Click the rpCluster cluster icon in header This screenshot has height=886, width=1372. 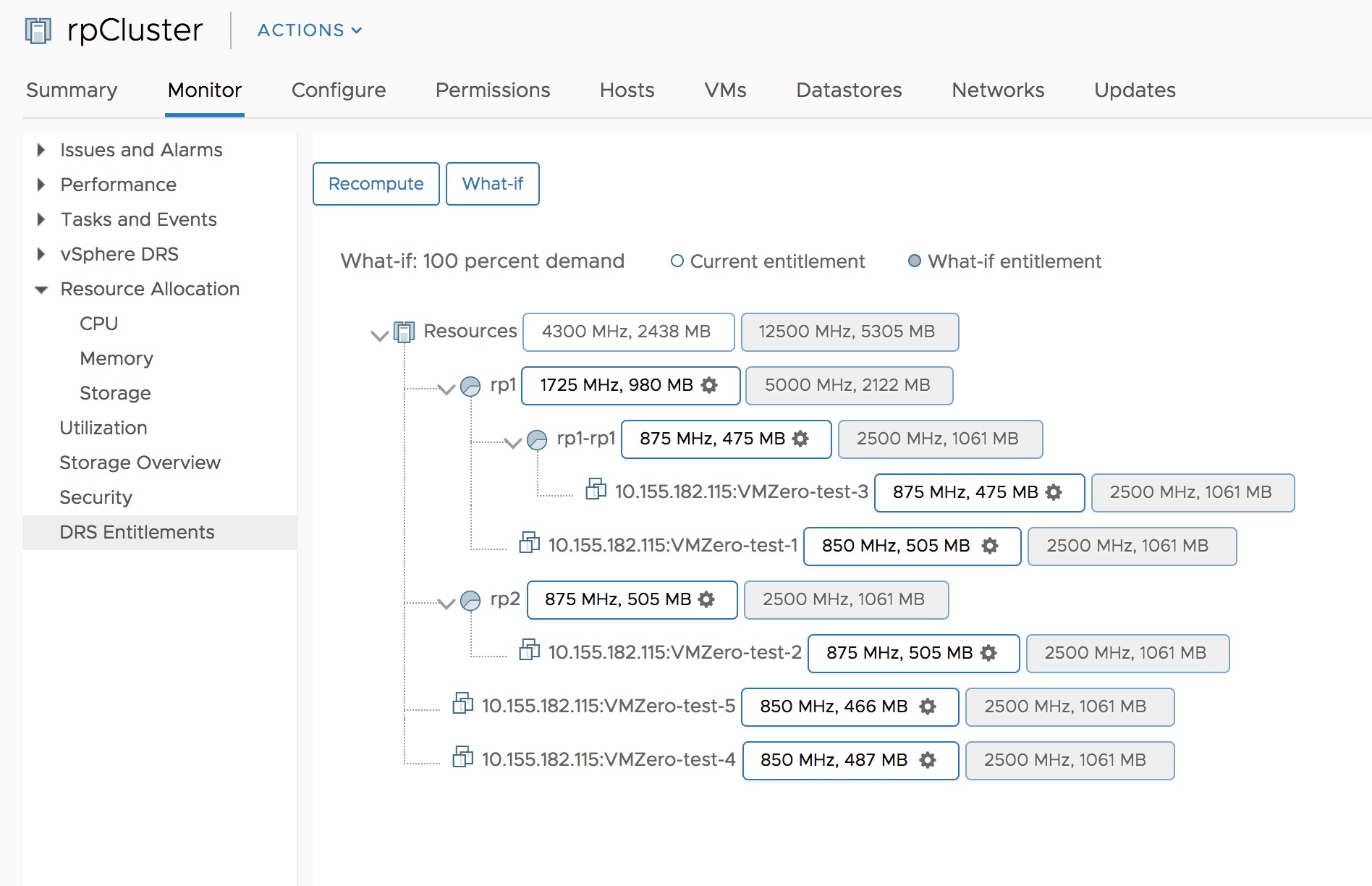38,30
